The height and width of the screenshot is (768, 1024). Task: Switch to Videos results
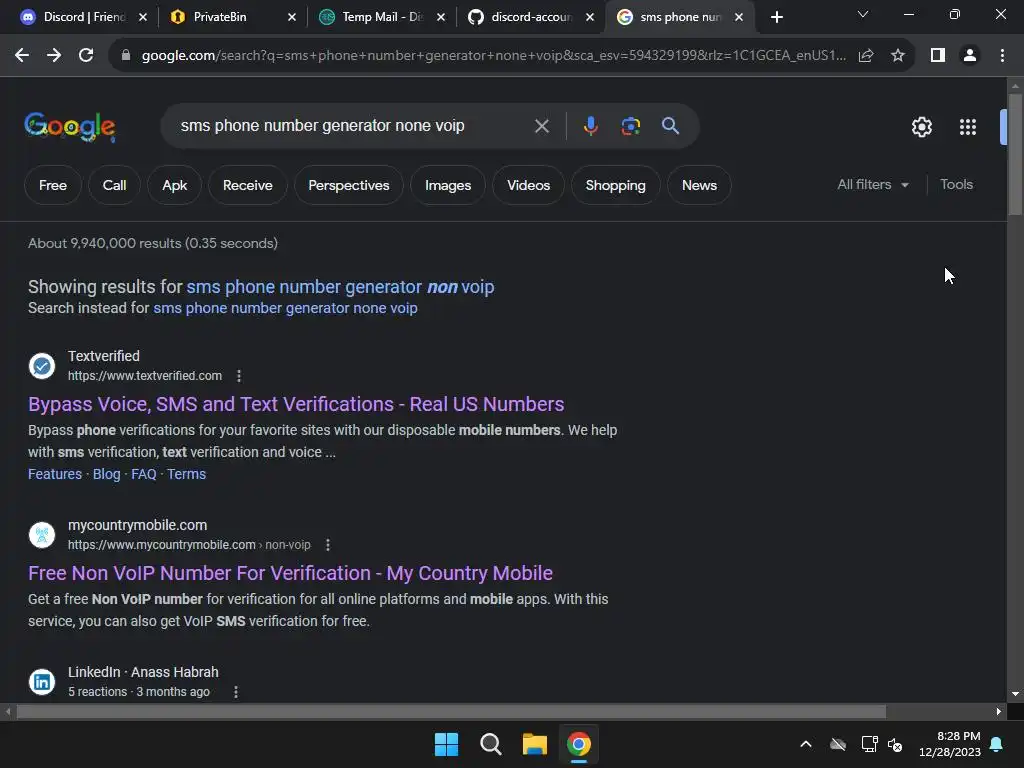pos(528,185)
